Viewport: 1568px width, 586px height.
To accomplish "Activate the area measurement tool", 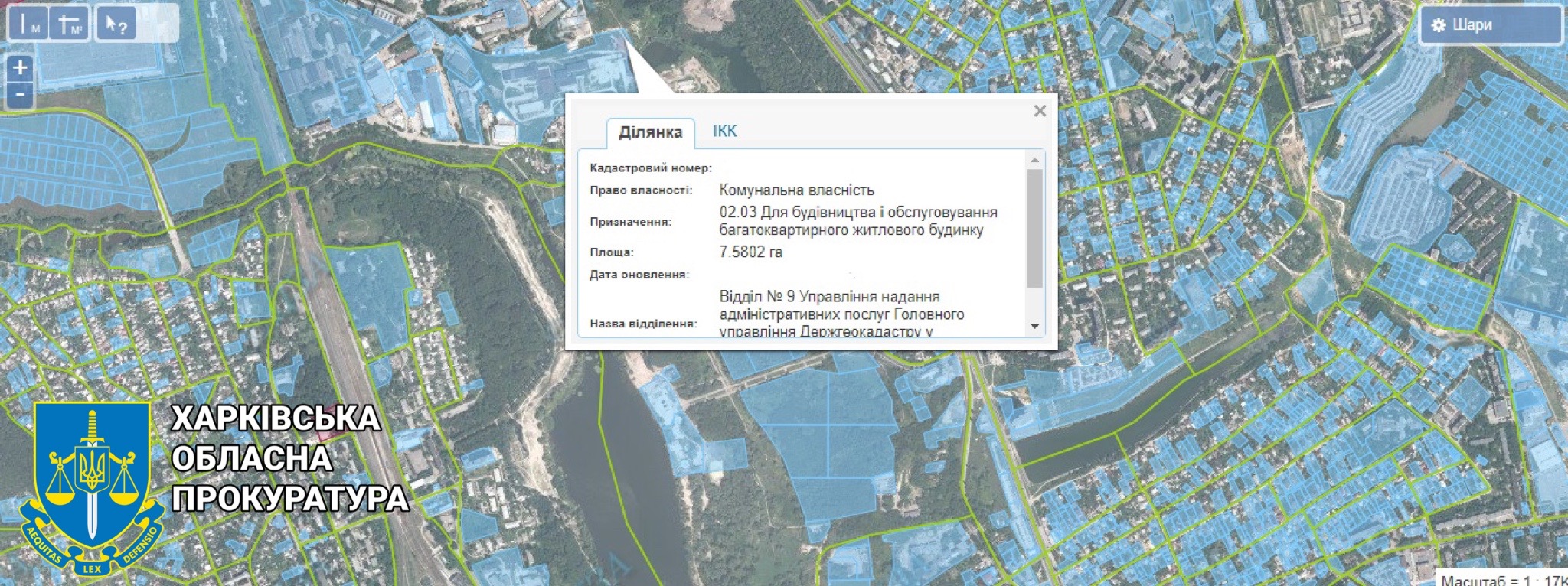I will pyautogui.click(x=70, y=24).
